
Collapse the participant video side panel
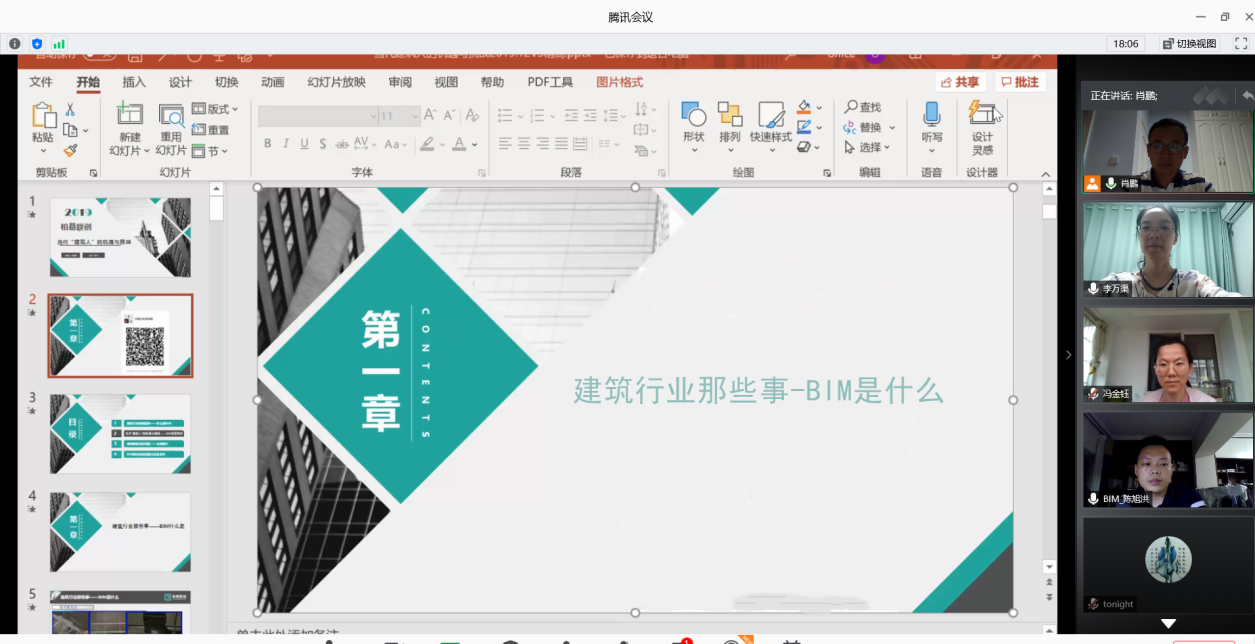coord(1068,355)
